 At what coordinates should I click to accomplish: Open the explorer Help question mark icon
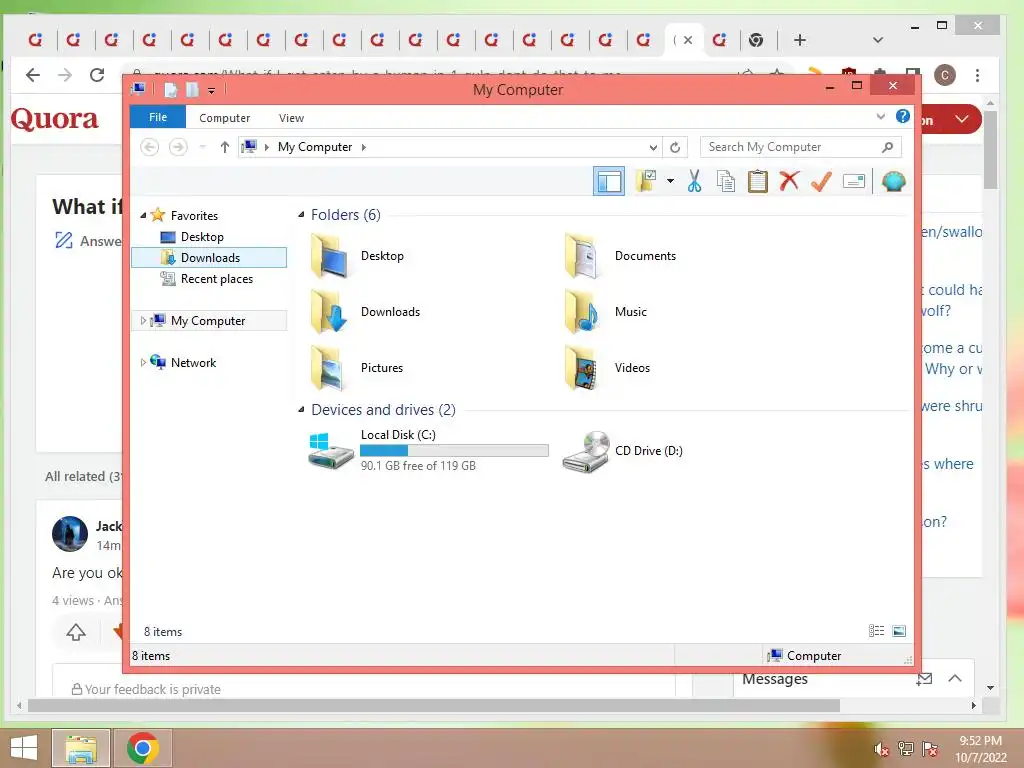click(x=903, y=116)
